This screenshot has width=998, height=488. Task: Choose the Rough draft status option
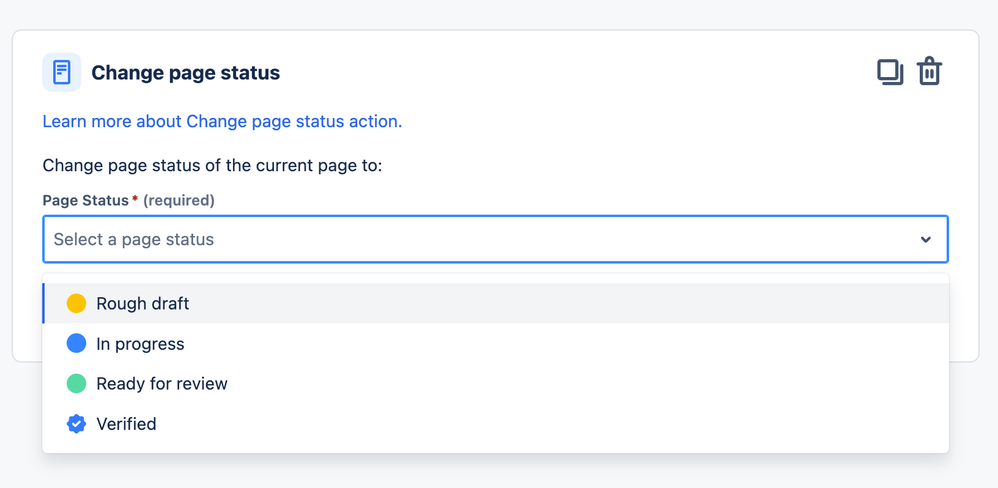pos(143,303)
